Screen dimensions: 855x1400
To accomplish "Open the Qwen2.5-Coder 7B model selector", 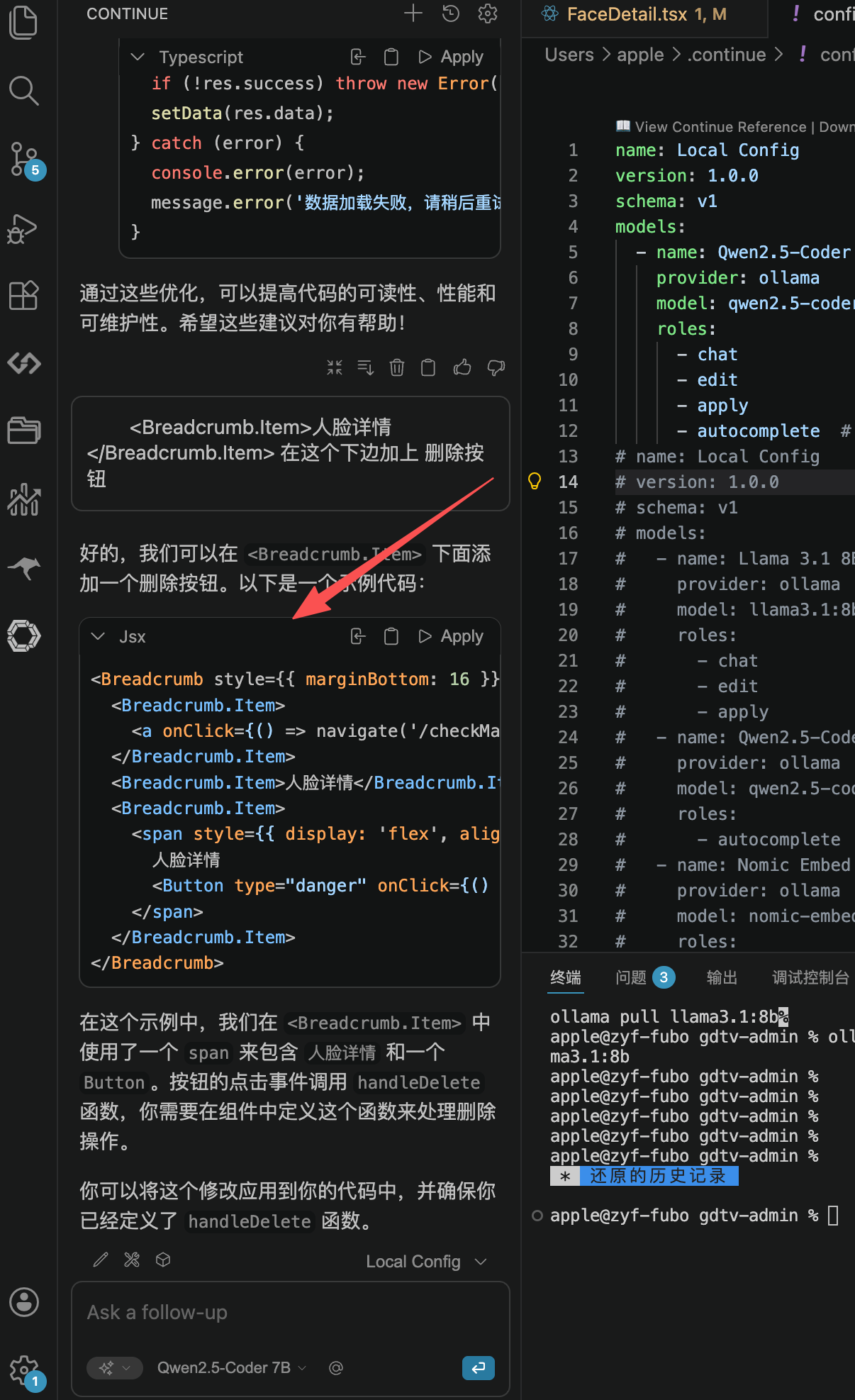I will pos(231,1367).
